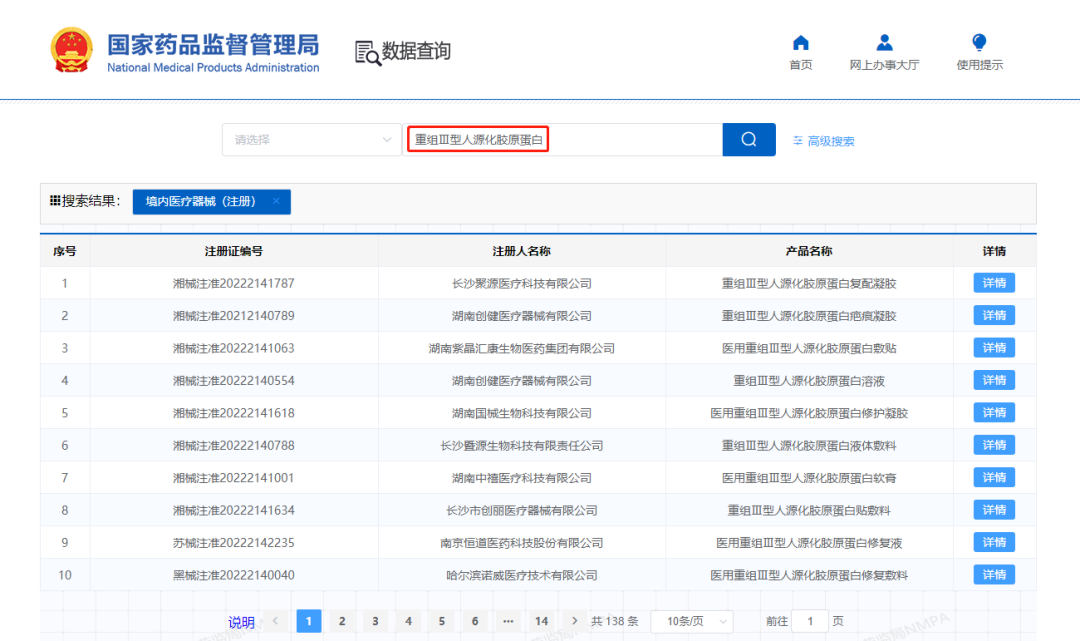
Task: Click the 前往 page number input box
Action: [x=810, y=621]
